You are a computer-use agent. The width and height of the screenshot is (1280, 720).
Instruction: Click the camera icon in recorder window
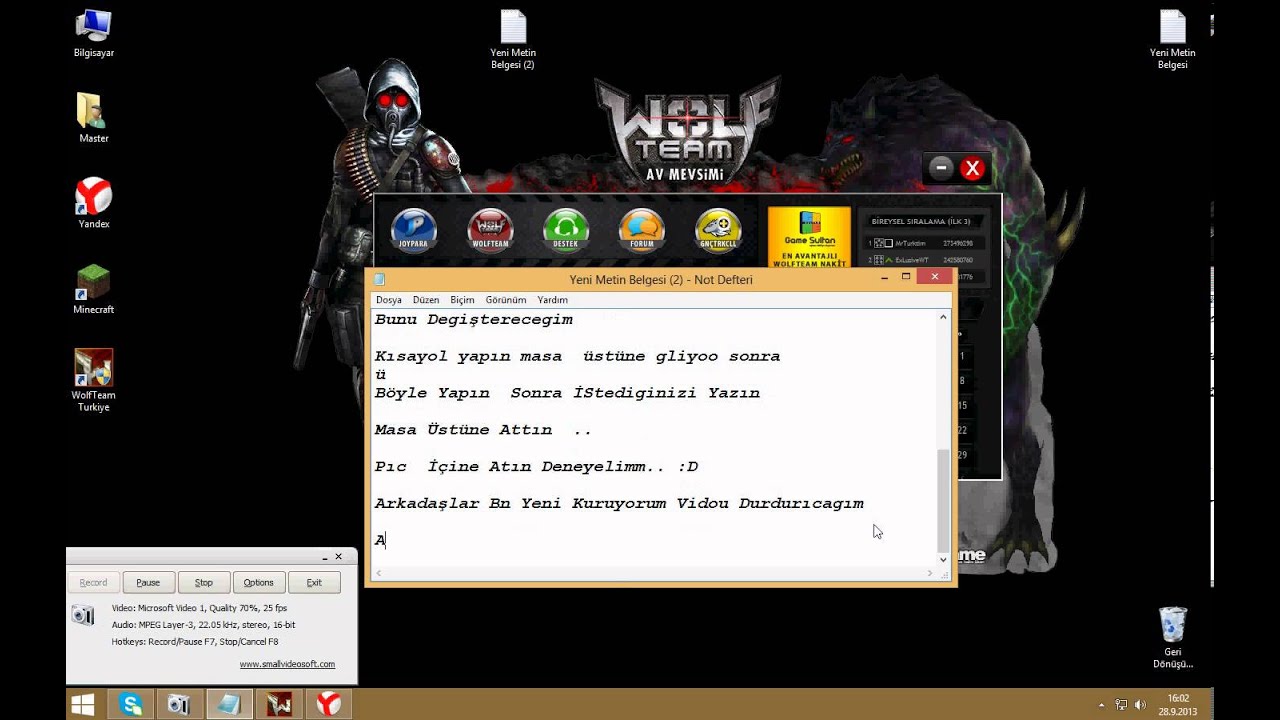[83, 614]
